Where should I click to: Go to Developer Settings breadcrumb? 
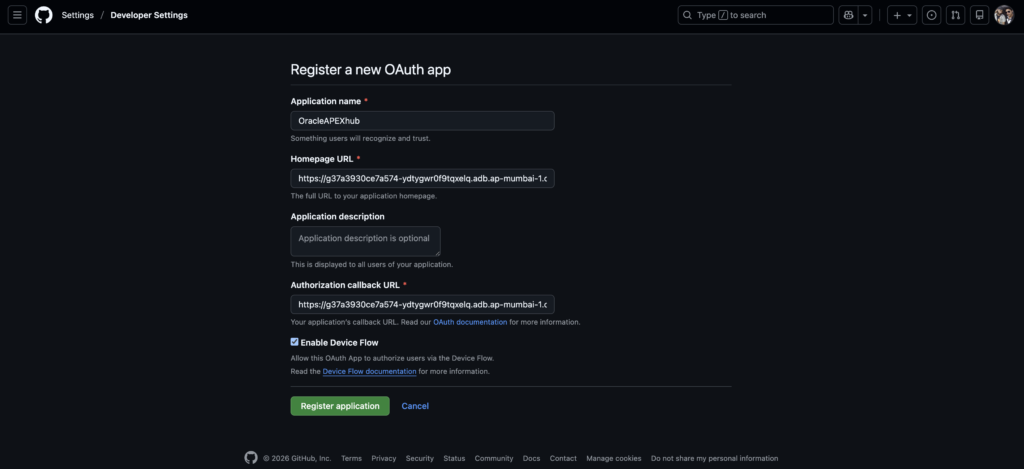click(149, 15)
